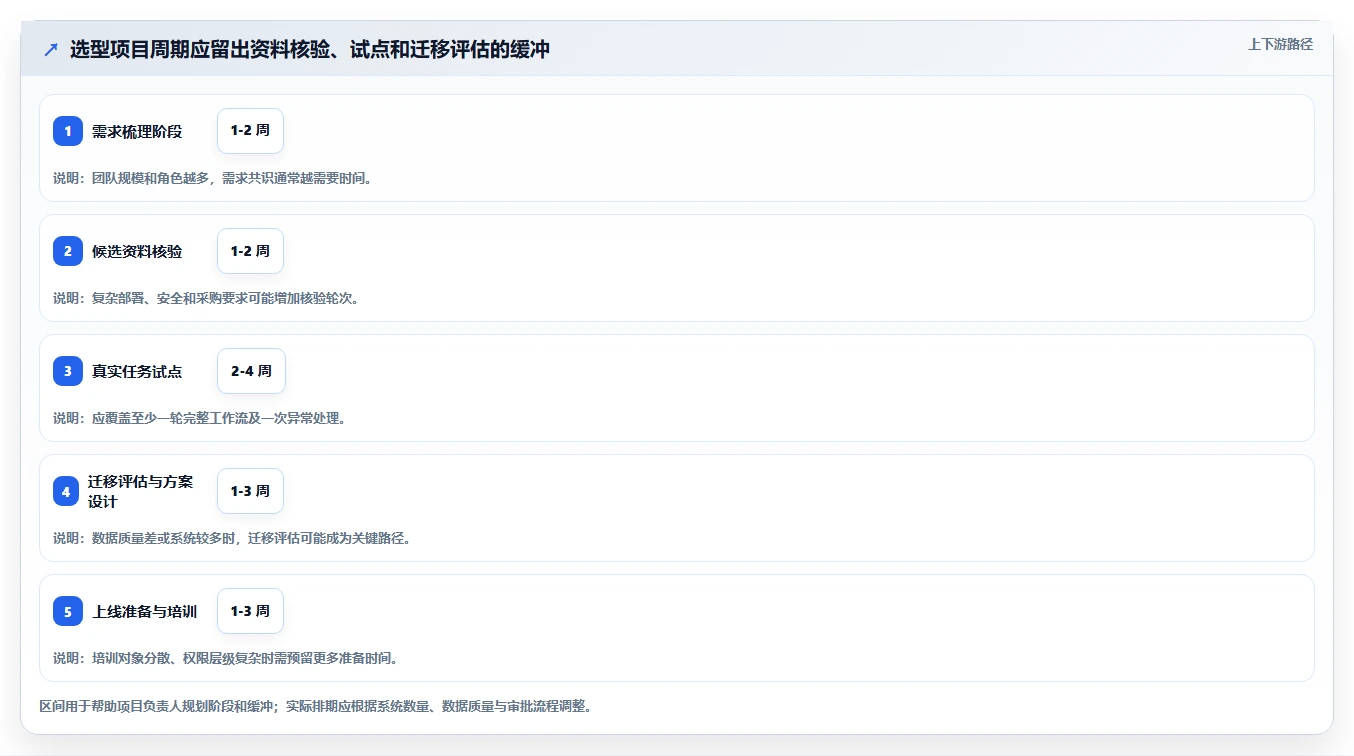This screenshot has height=756, width=1354.
Task: Select the 需求梳理阶段 step title
Action: point(137,131)
